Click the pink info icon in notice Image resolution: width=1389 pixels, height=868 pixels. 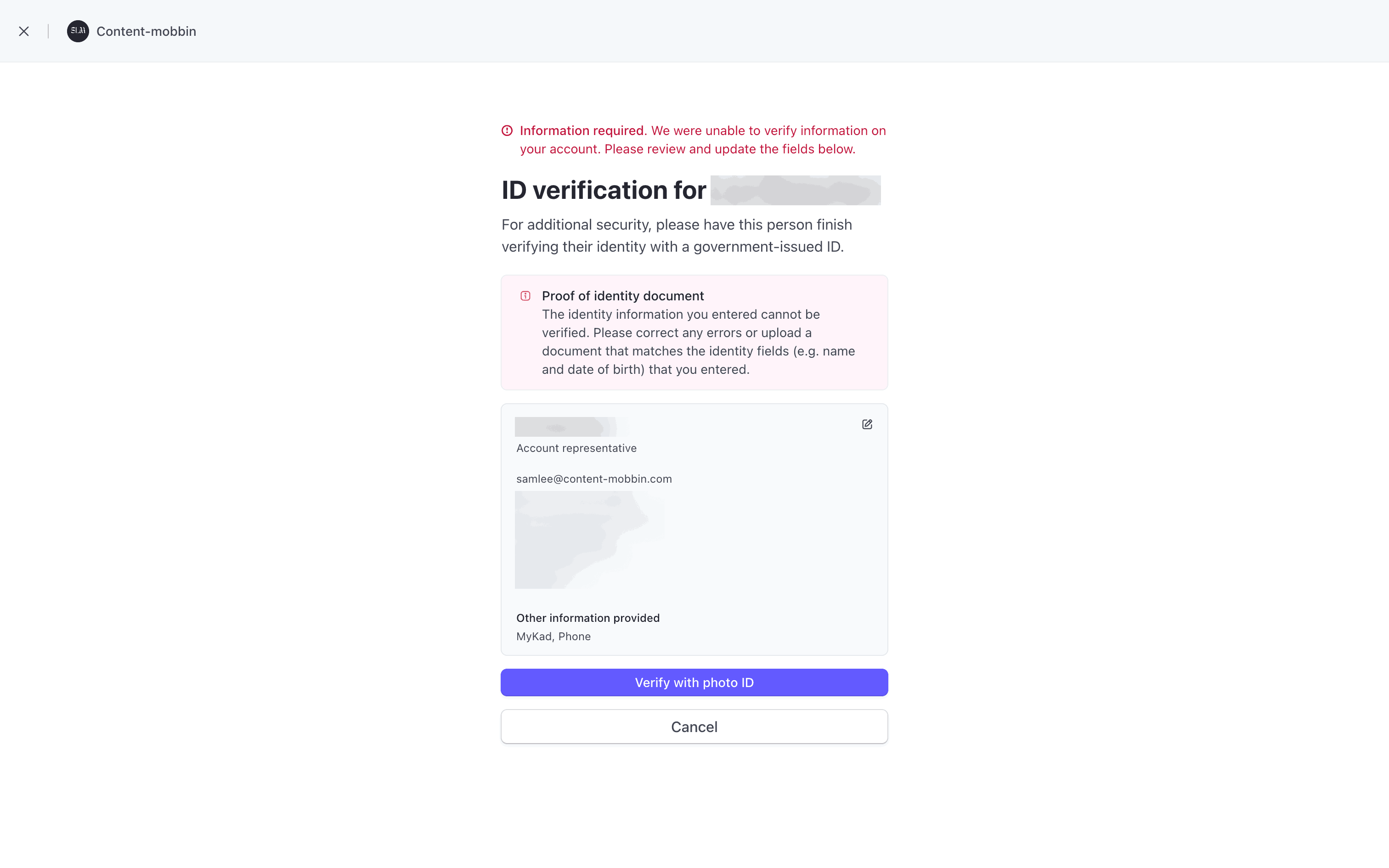(x=525, y=296)
